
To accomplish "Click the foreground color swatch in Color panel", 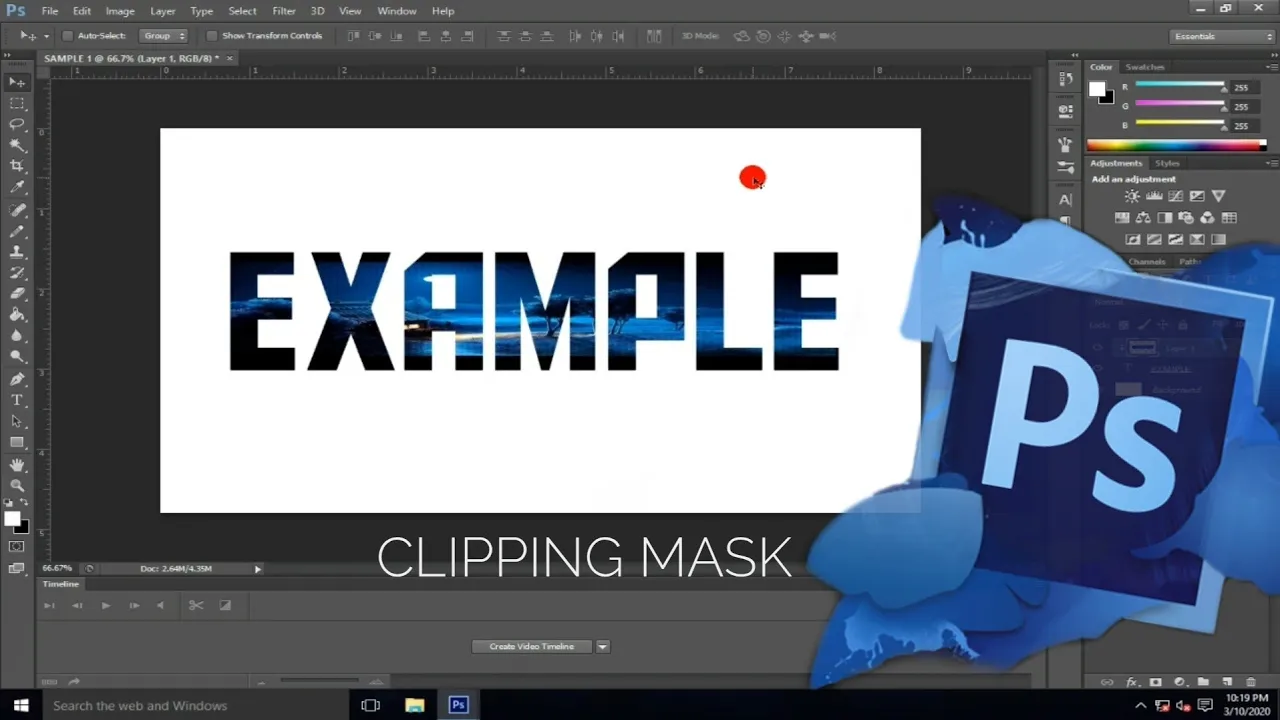I will (1097, 90).
